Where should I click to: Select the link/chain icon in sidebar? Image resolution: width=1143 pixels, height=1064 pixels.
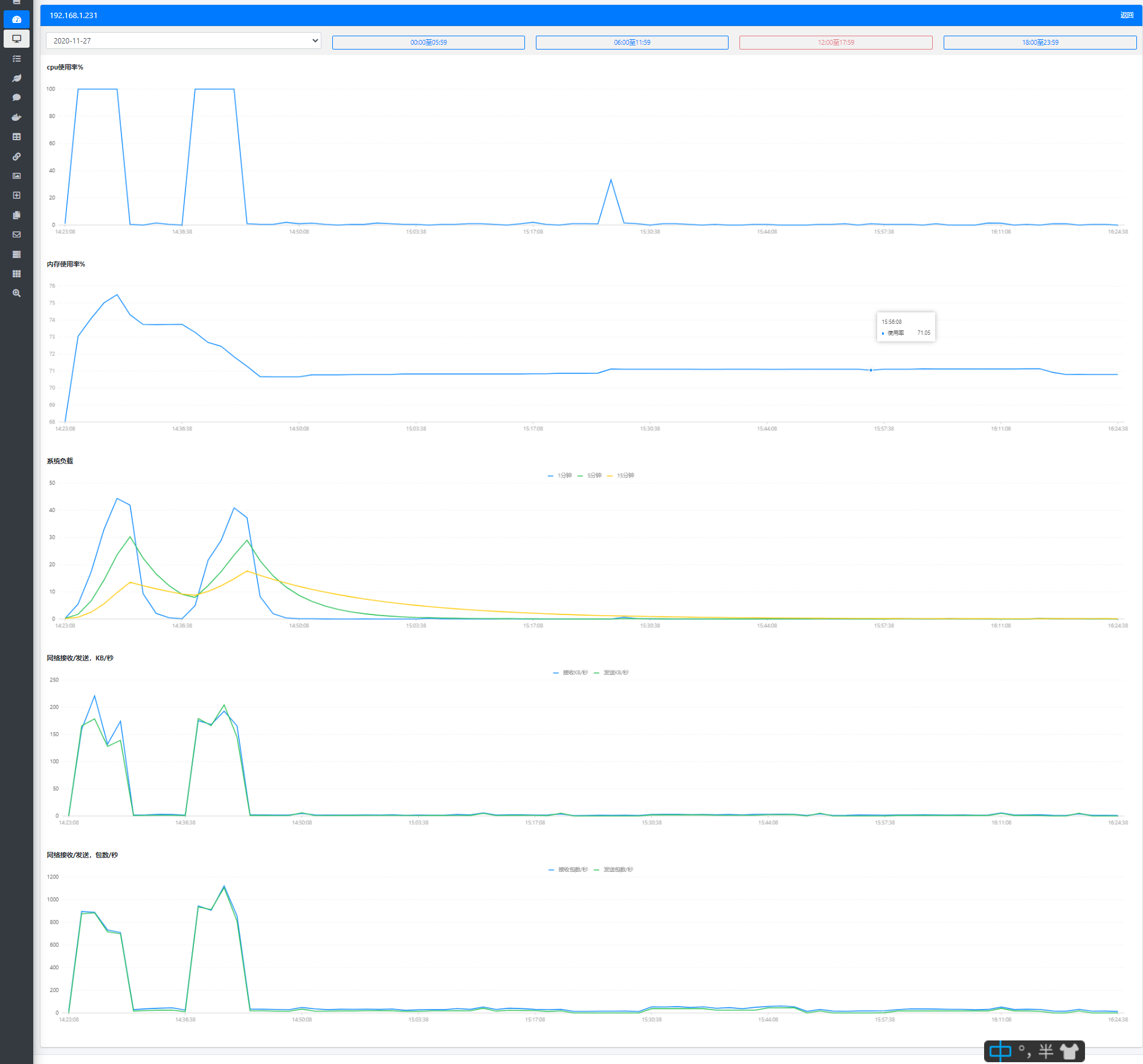click(16, 156)
